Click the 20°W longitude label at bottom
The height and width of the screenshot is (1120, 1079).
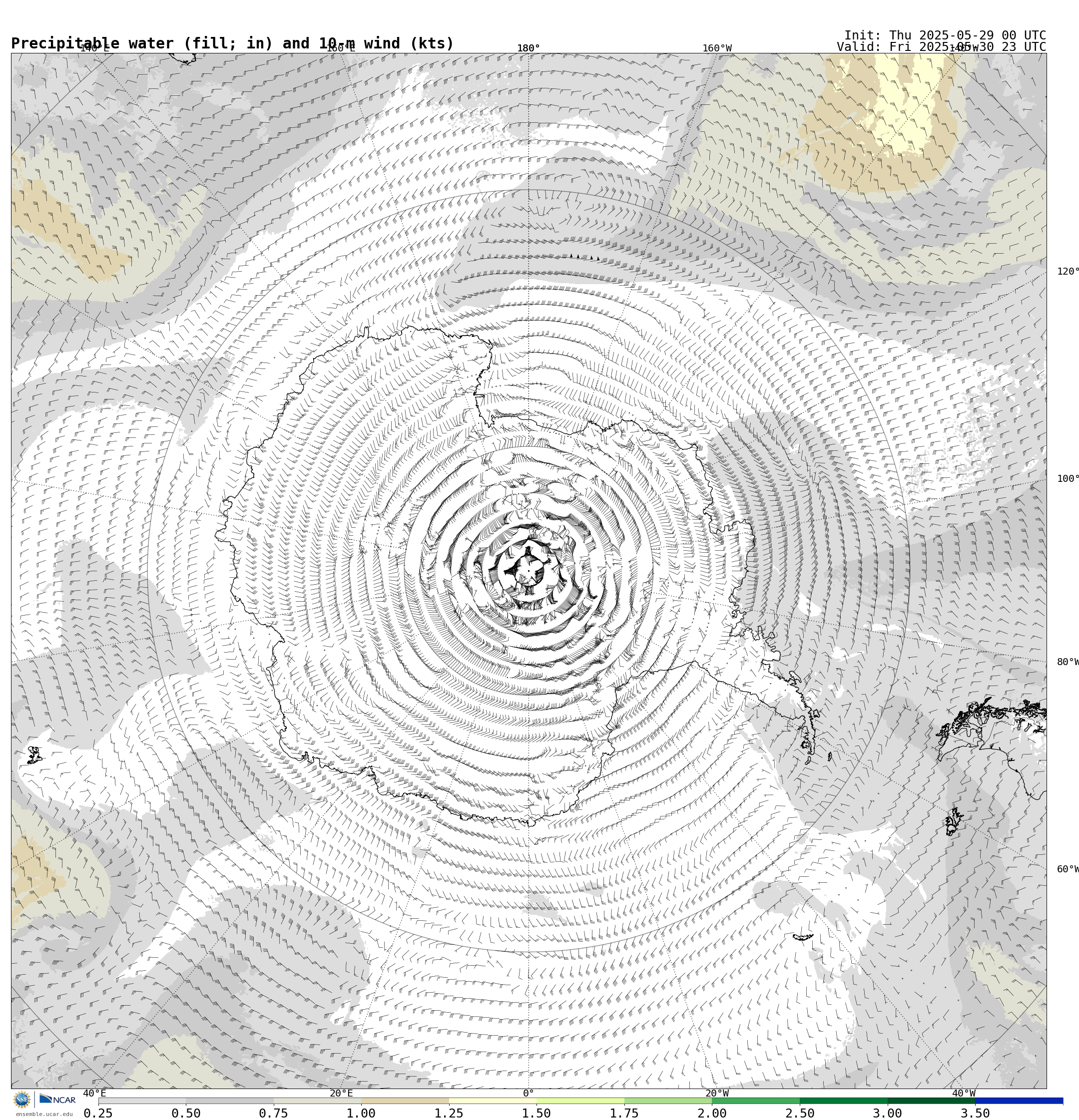pos(717,1094)
